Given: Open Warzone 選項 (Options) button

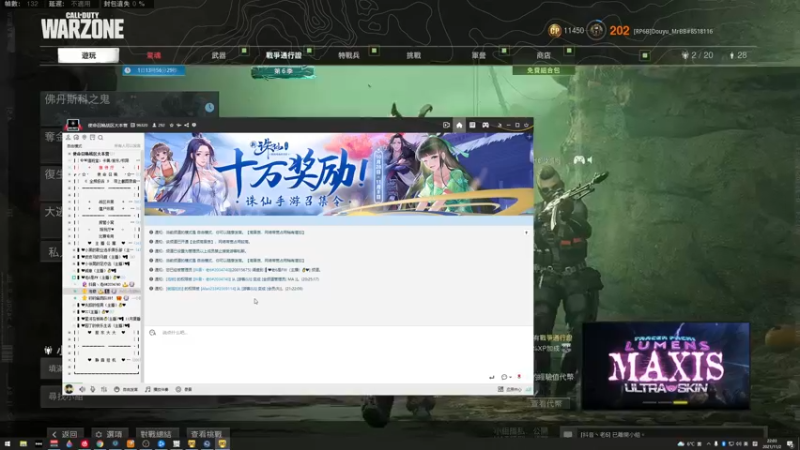Looking at the screenshot, I should [109, 434].
